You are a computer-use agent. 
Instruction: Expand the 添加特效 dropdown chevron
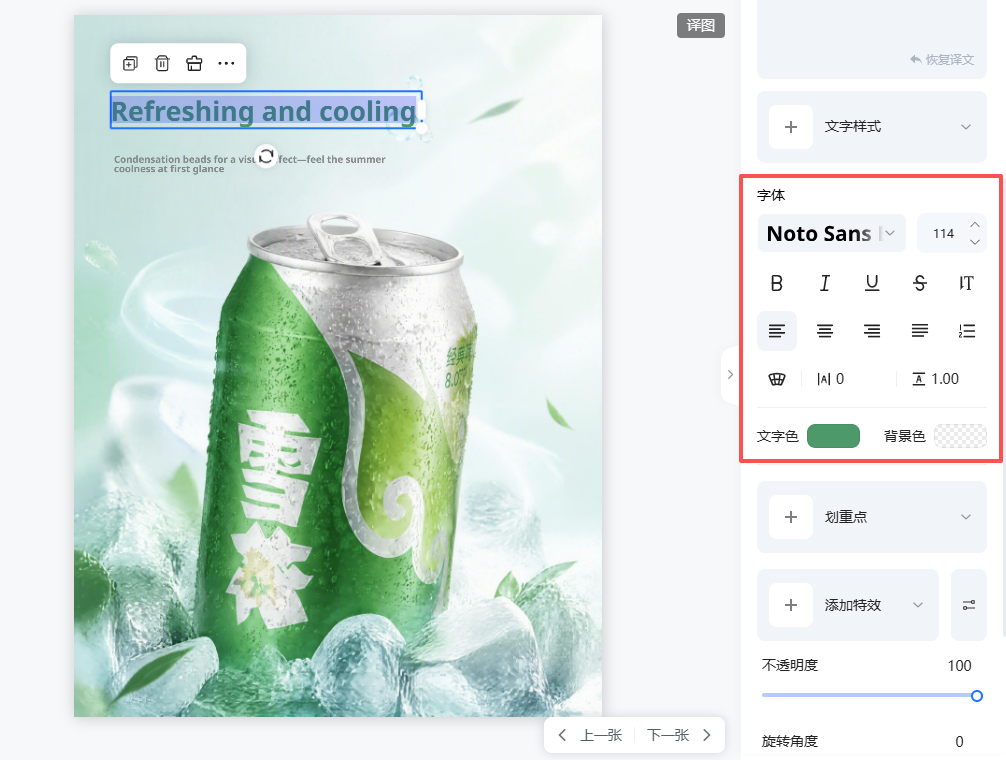coord(918,605)
